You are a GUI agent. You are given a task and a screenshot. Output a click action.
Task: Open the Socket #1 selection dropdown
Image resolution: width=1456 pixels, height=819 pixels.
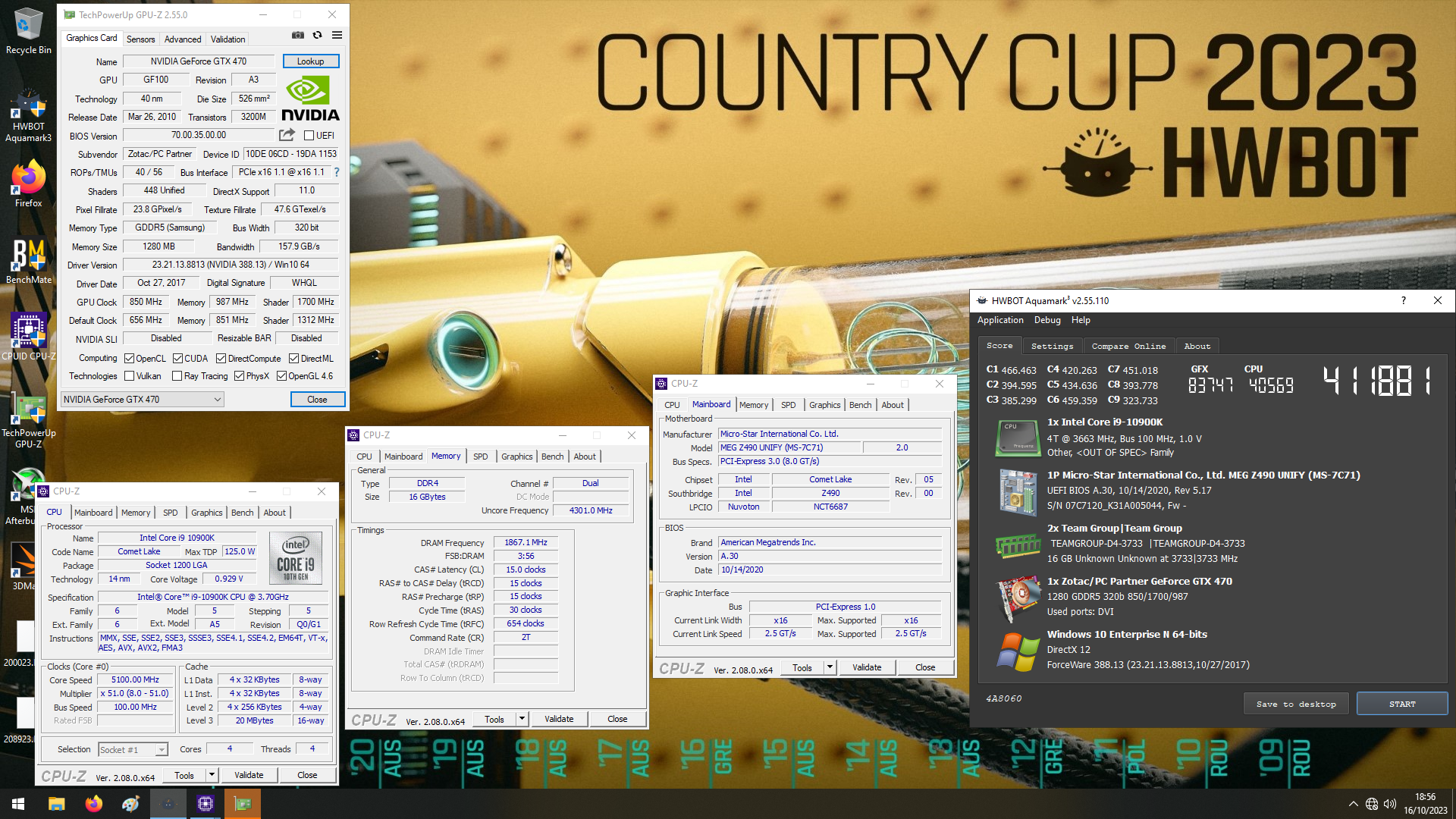[x=133, y=749]
